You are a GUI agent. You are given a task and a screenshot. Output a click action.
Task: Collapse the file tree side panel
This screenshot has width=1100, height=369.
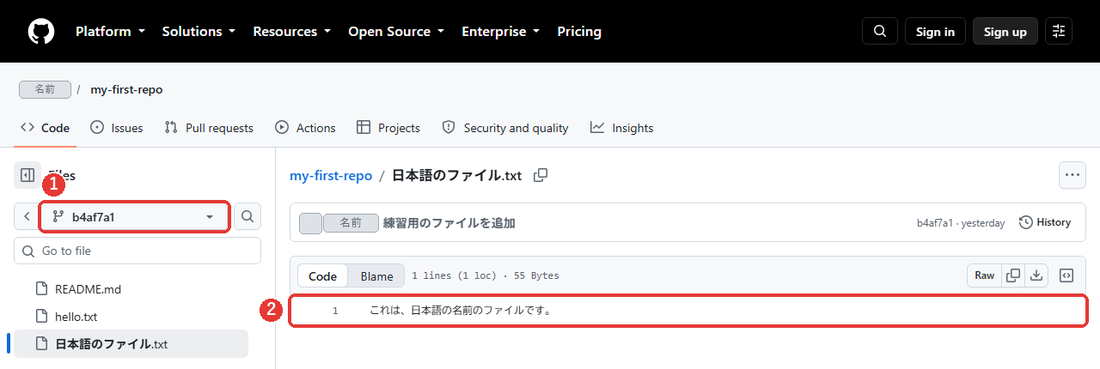(x=27, y=175)
